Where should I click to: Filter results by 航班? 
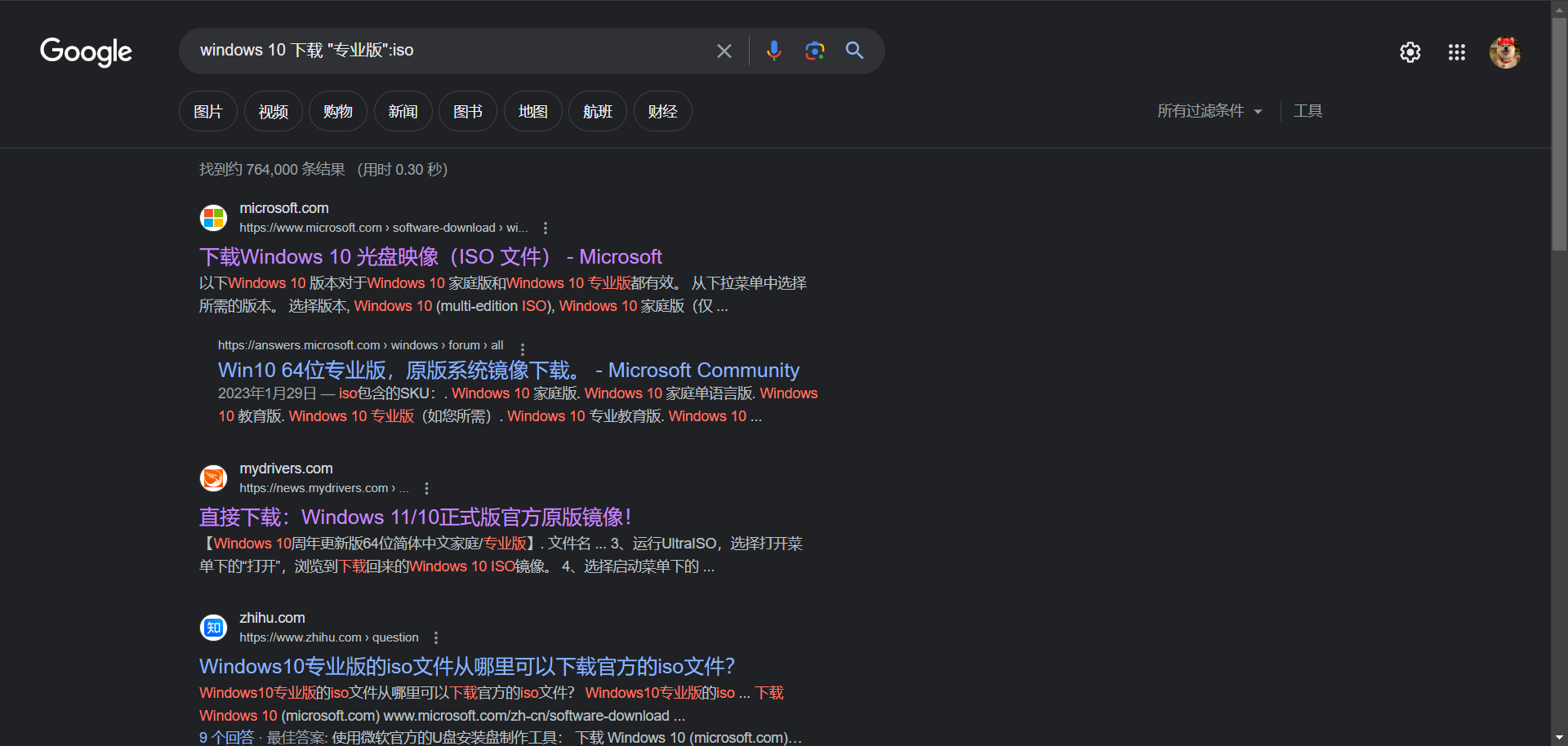pyautogui.click(x=598, y=111)
